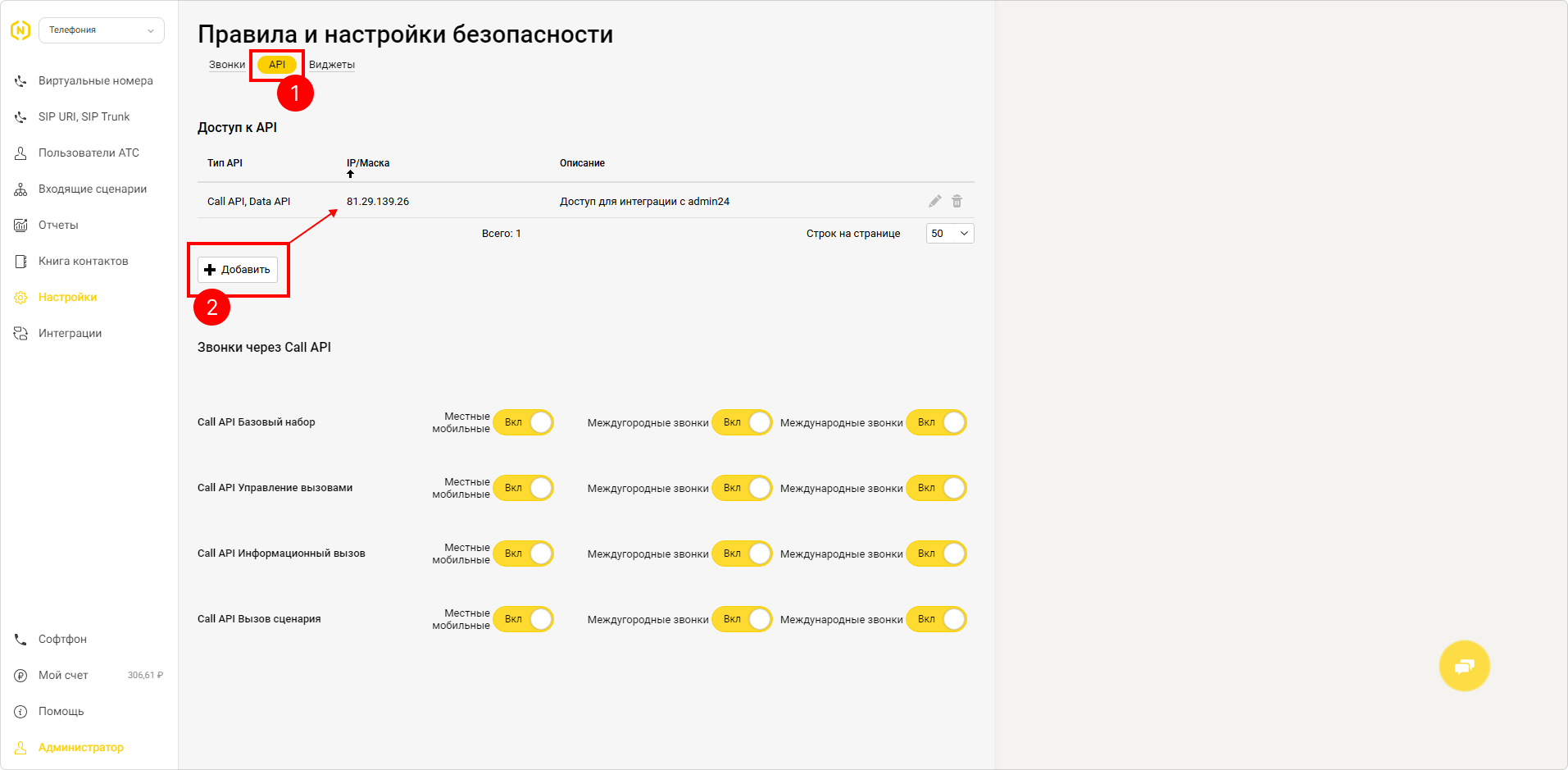Click the Добавить button
Viewport: 1568px width, 770px height.
[x=238, y=270]
